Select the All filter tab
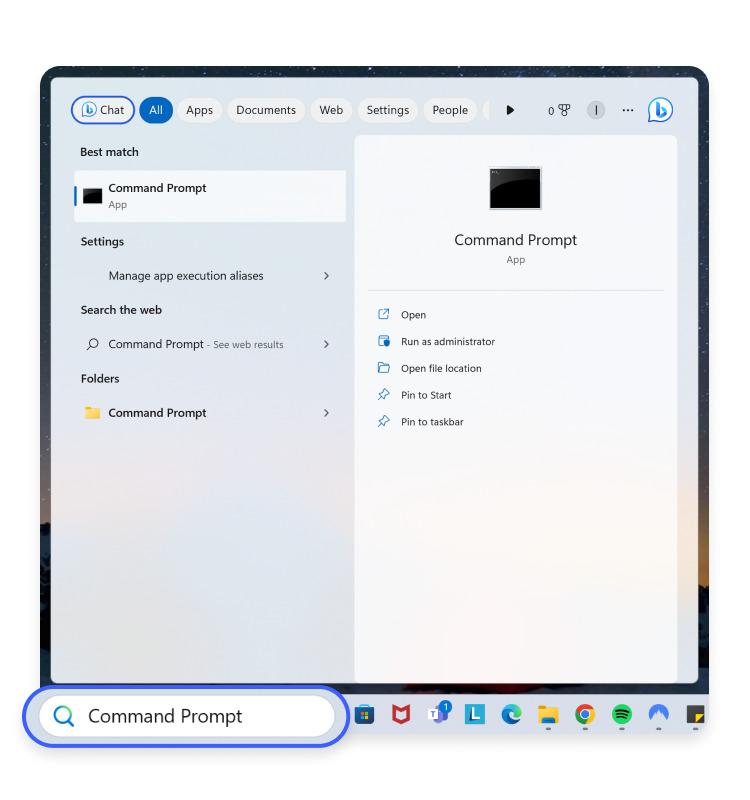 [156, 110]
